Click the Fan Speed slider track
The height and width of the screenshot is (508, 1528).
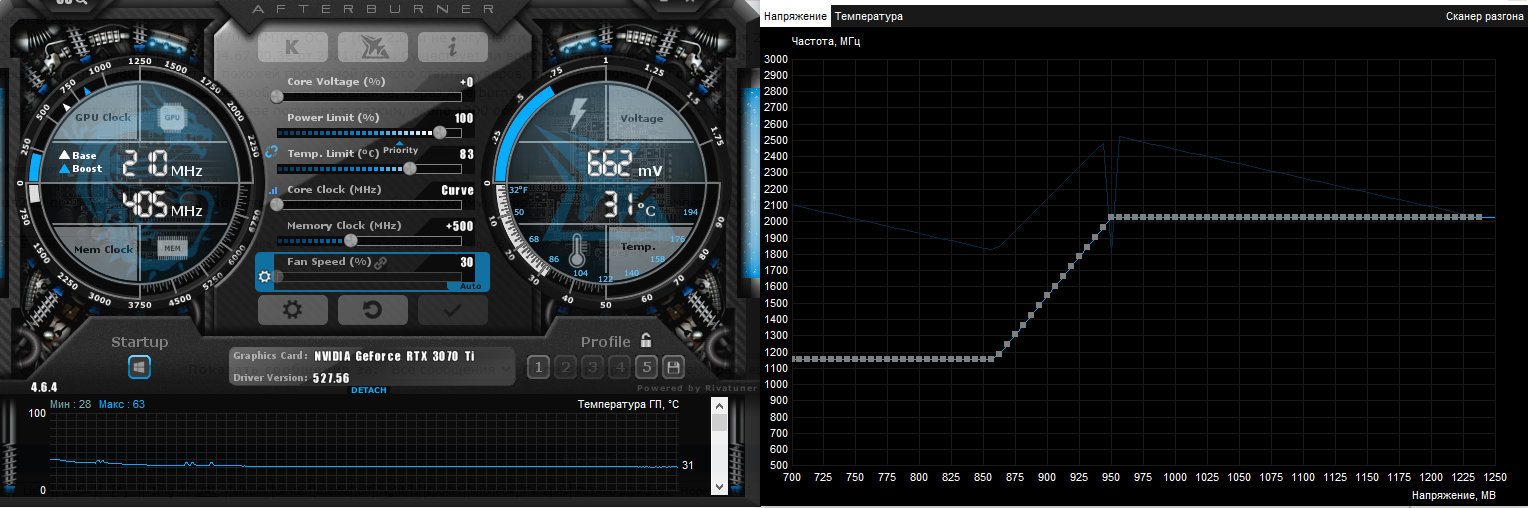click(369, 277)
